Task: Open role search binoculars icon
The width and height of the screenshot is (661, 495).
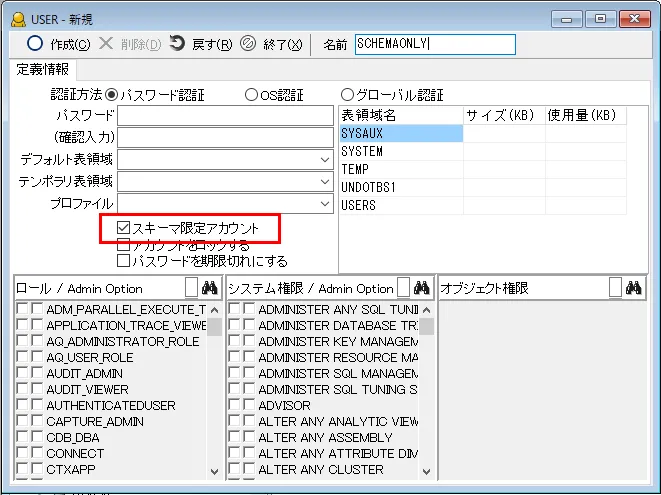Action: (210, 288)
